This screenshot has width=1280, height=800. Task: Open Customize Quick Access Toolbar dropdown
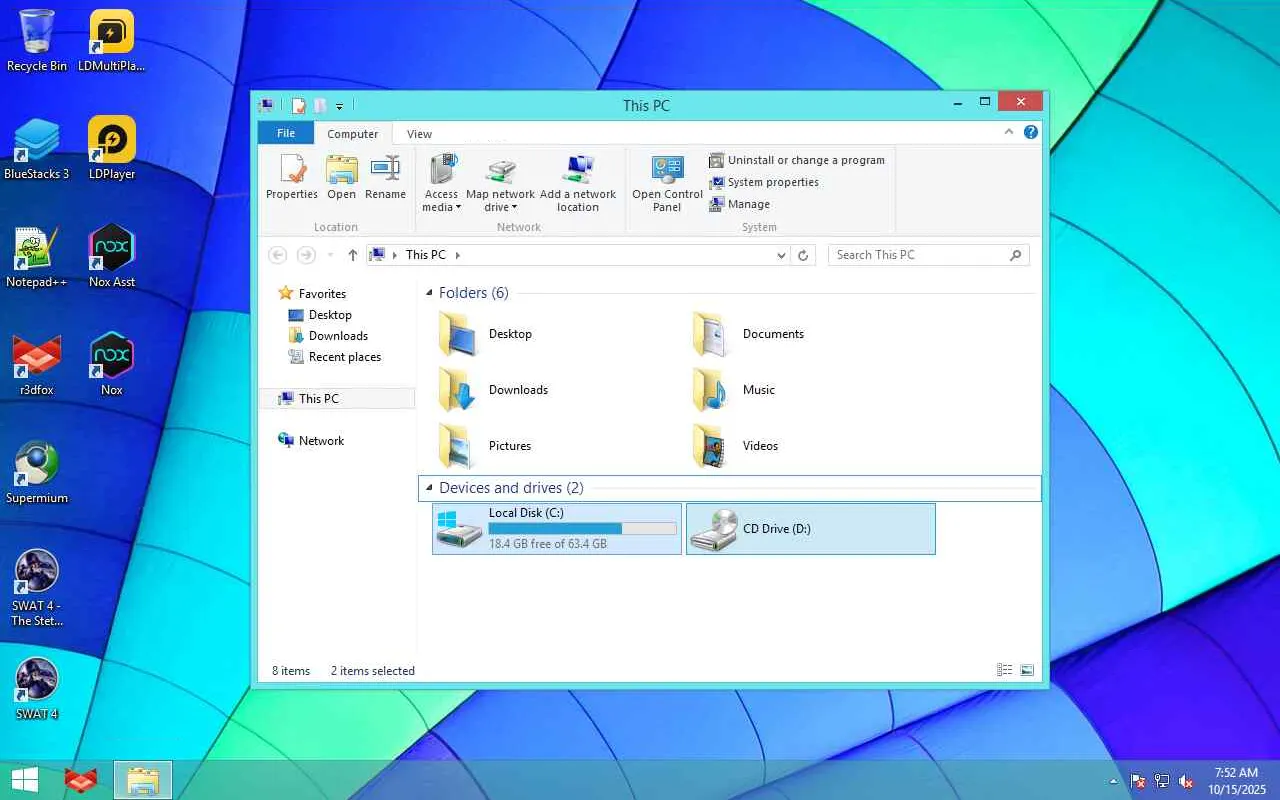pos(340,106)
